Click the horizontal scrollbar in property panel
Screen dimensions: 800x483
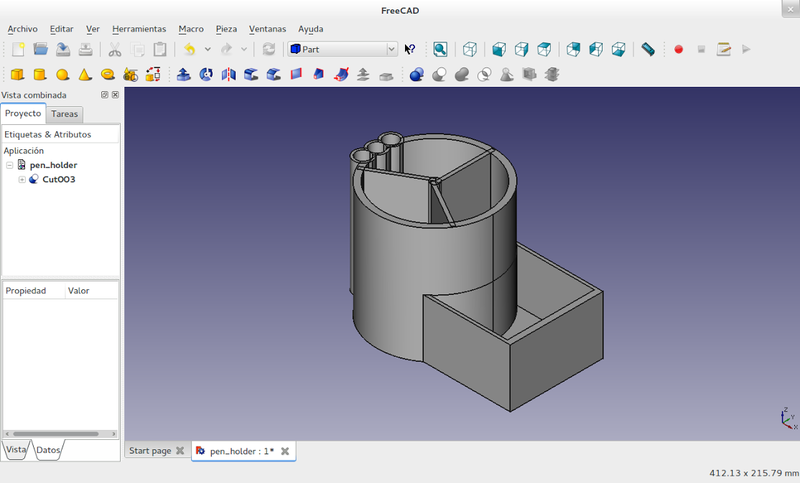coord(55,433)
